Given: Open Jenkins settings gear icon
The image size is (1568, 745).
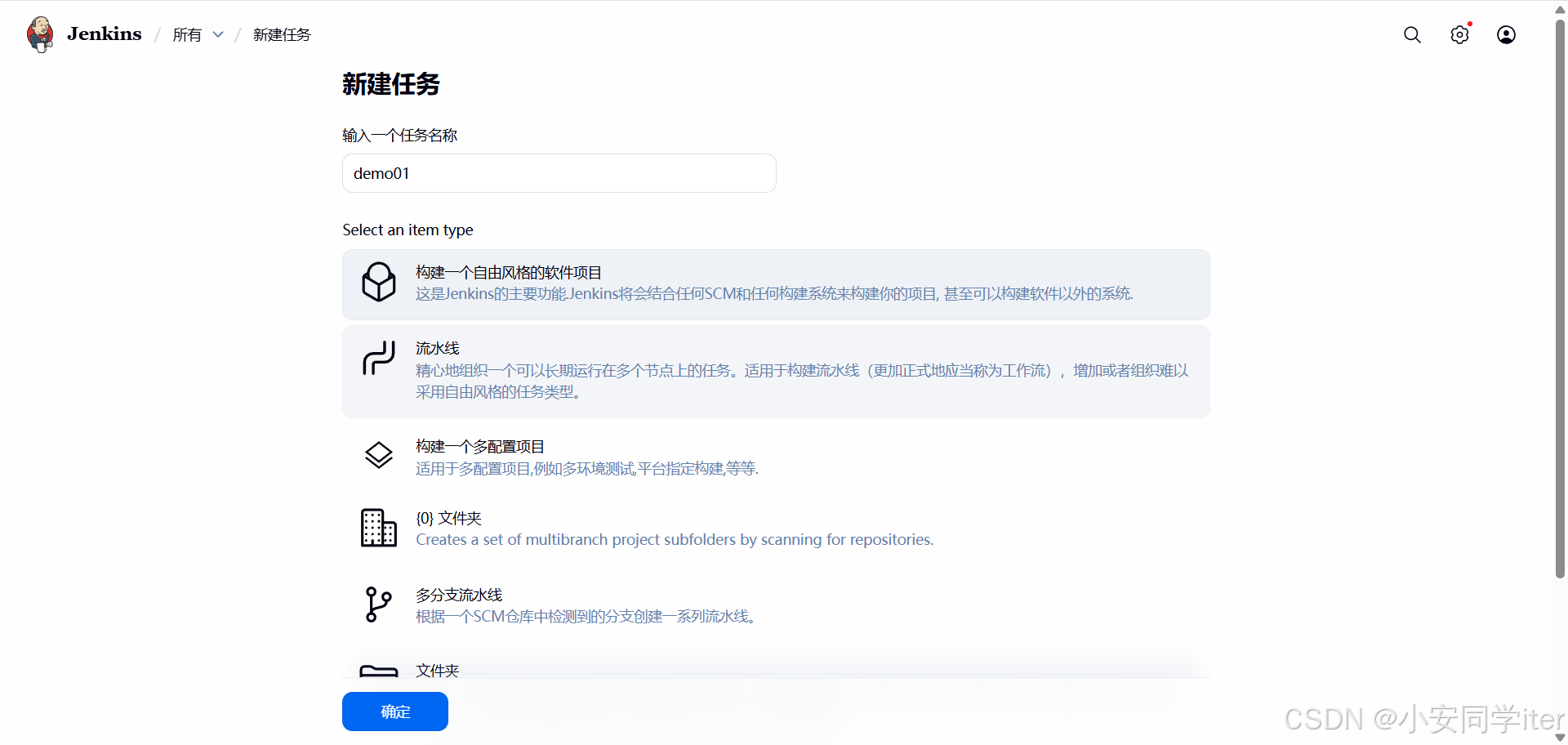Looking at the screenshot, I should point(1459,34).
